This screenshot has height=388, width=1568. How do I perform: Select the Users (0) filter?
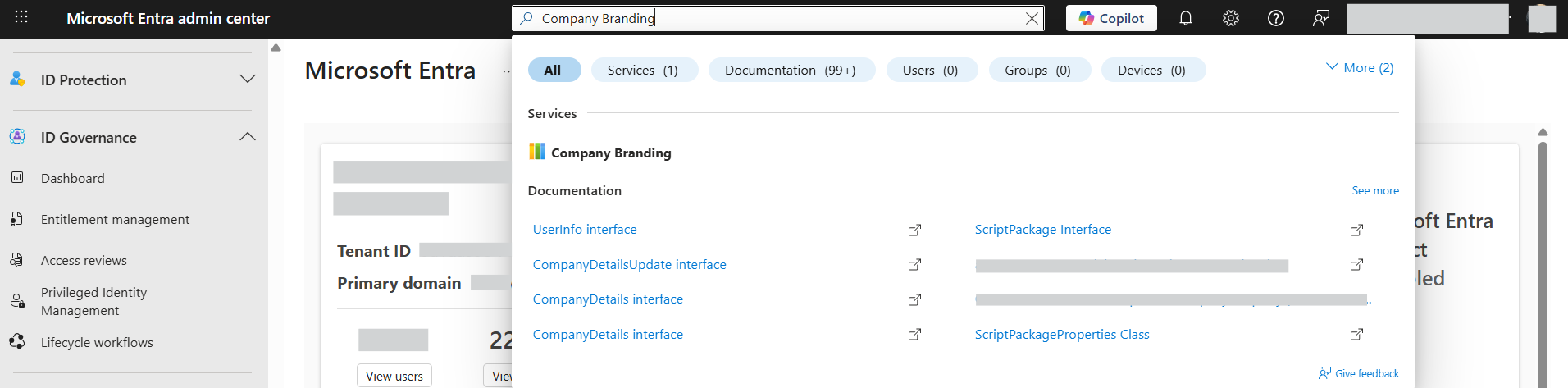931,70
